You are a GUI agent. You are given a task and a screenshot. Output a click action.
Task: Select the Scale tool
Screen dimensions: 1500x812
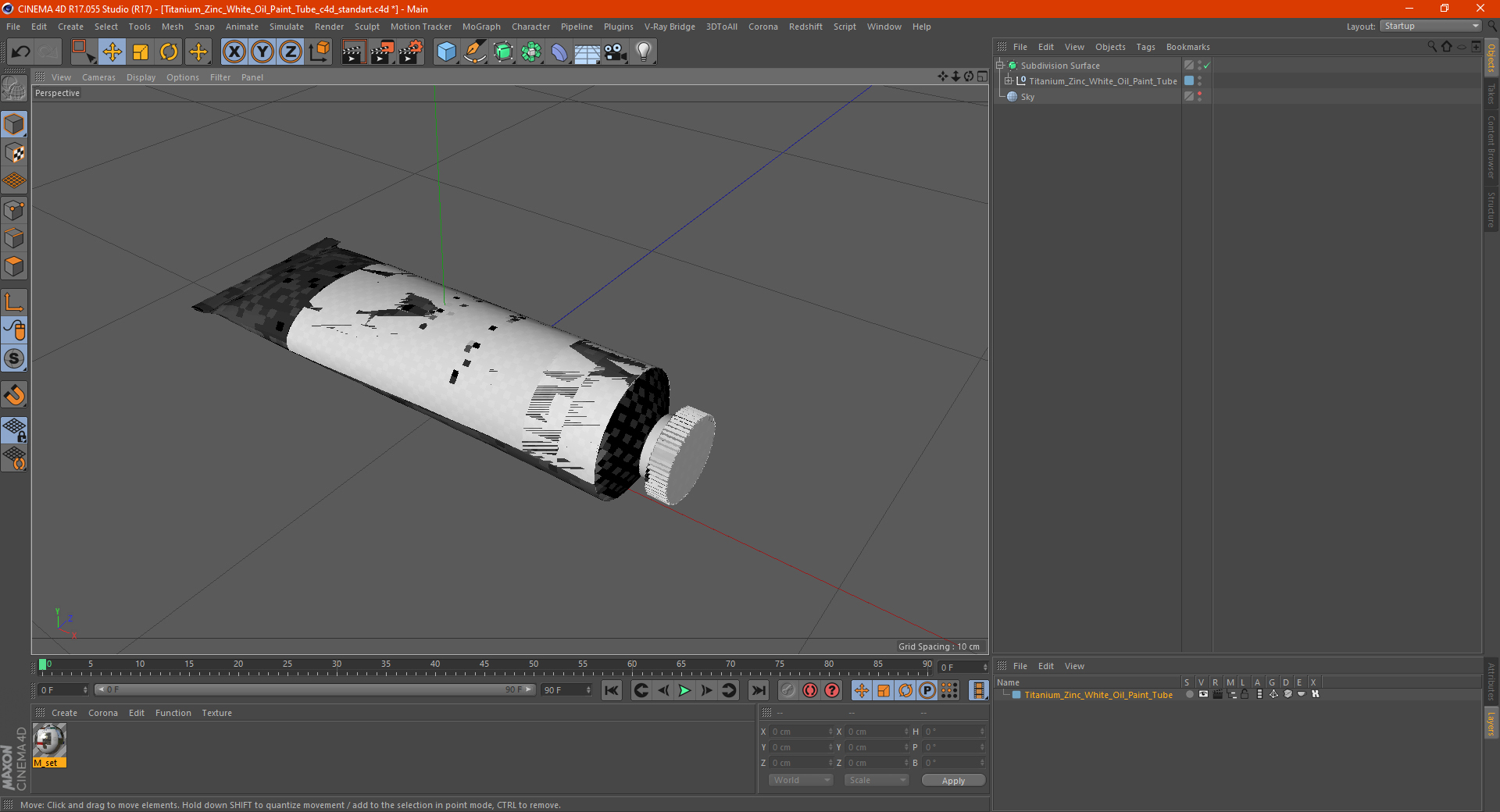(141, 52)
